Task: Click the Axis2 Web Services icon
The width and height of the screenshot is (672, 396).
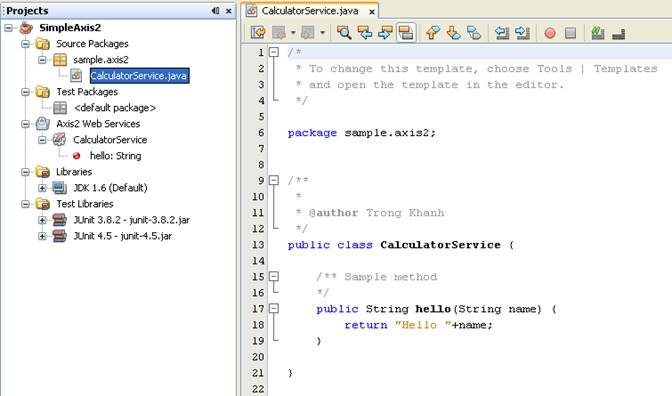Action: tap(42, 124)
